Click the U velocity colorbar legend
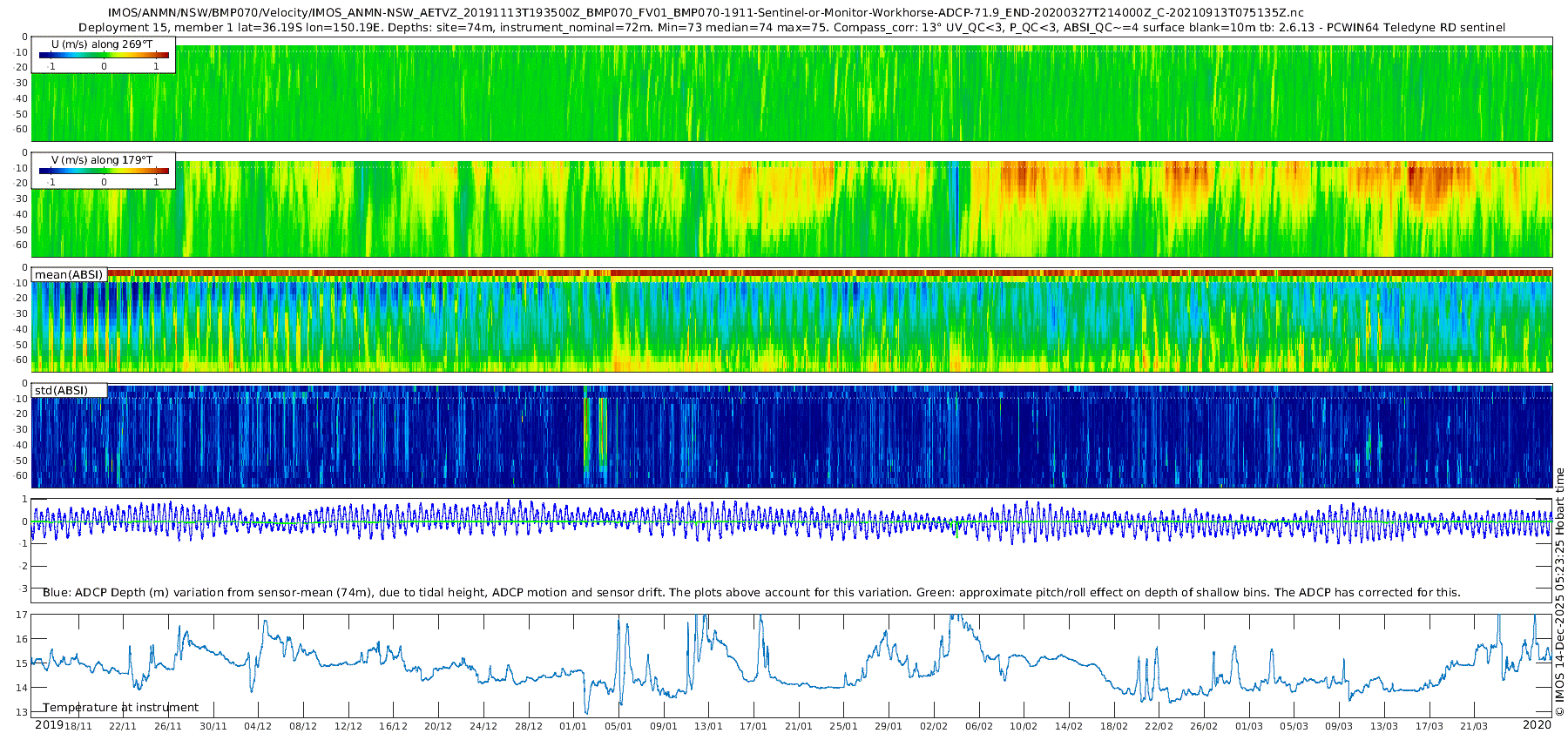 pos(104,56)
